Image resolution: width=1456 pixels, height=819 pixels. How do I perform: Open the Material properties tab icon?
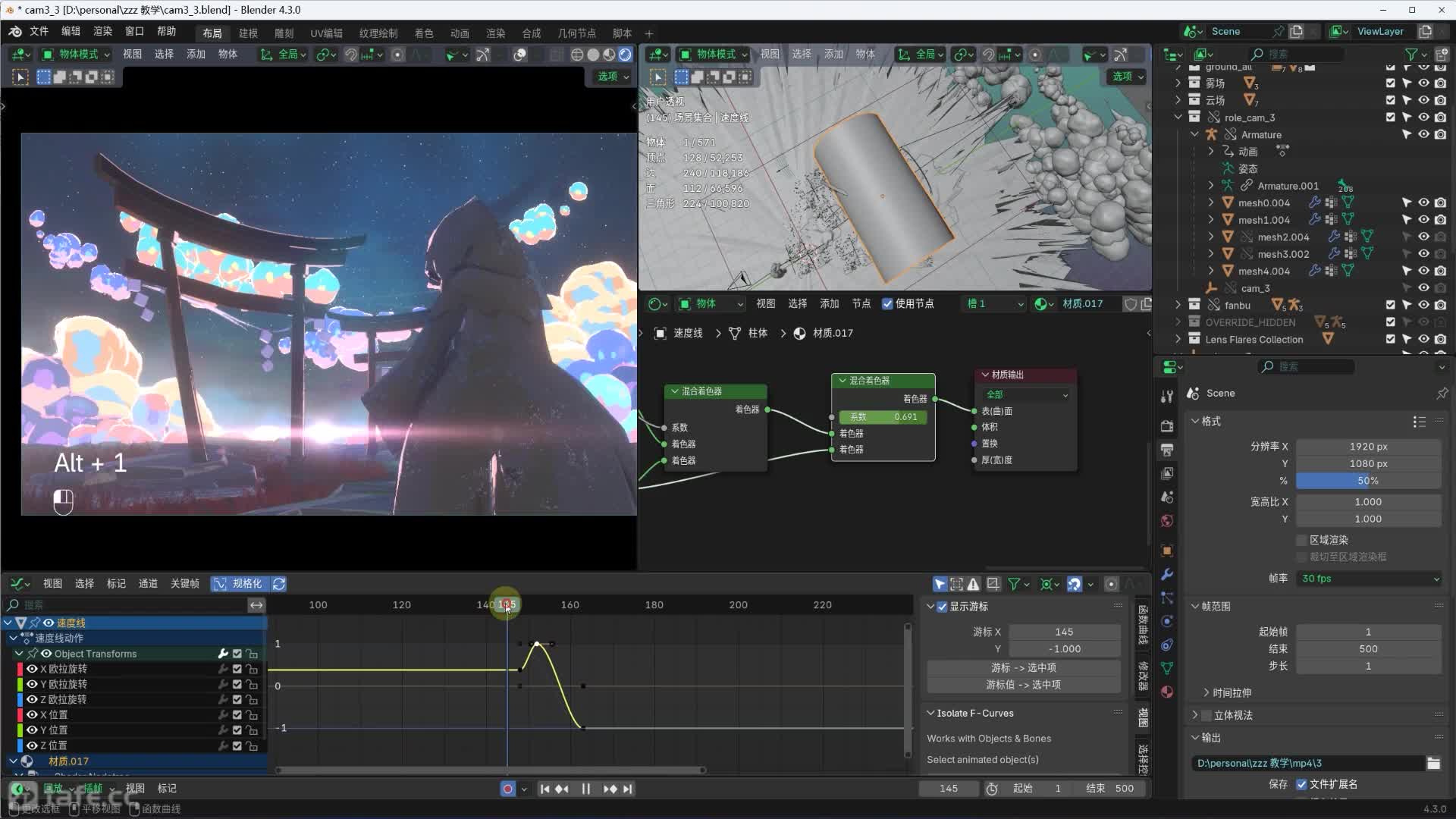(x=1167, y=692)
